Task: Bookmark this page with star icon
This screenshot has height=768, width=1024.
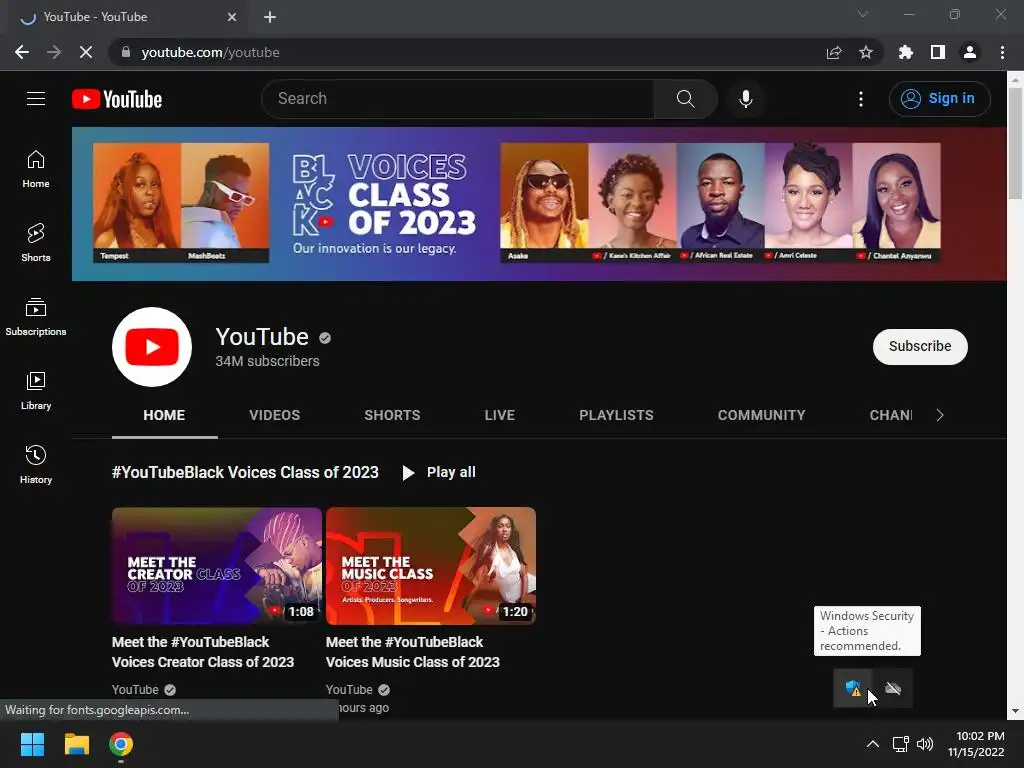Action: (x=865, y=52)
